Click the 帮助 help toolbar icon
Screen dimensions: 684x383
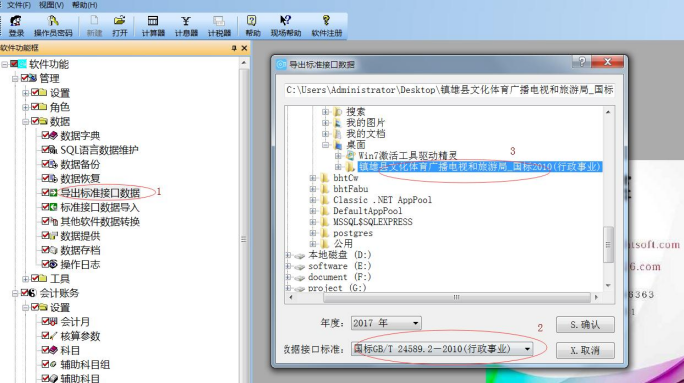(252, 26)
